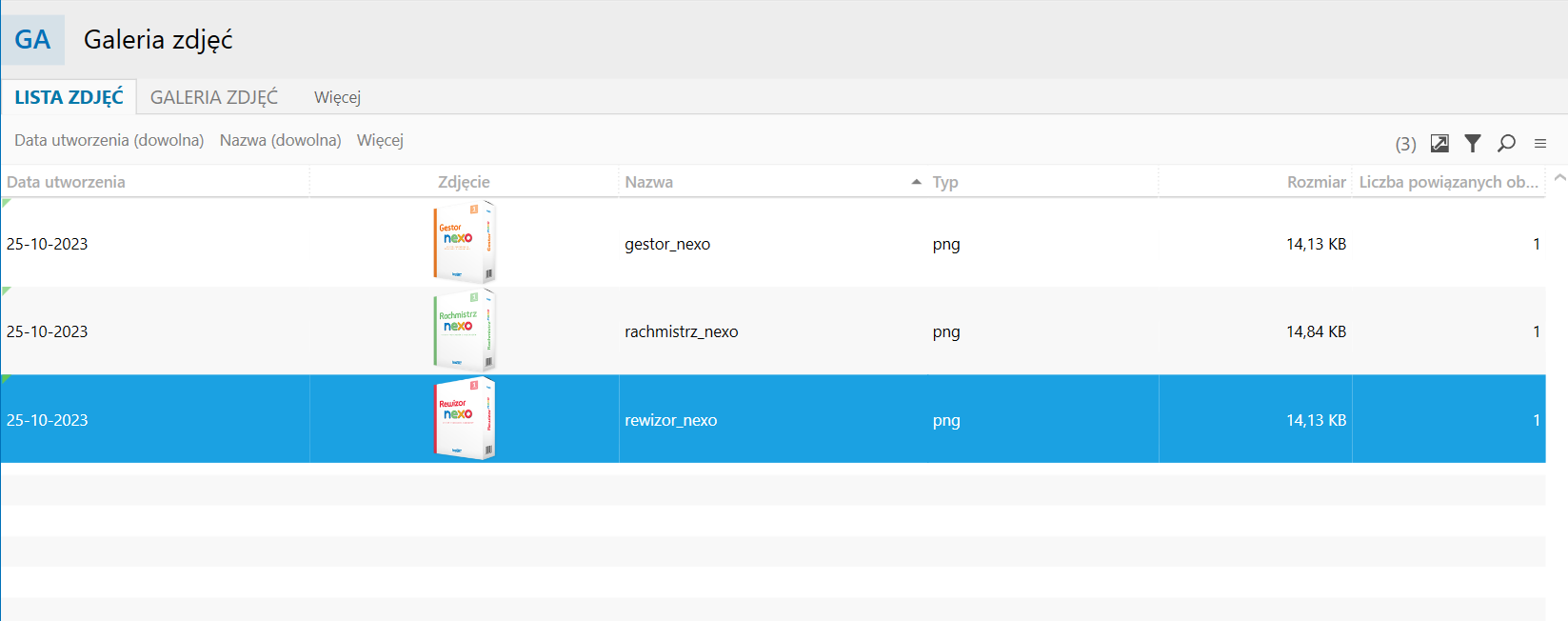Click size 14,84 KB
The height and width of the screenshot is (621, 1568).
tap(1317, 331)
